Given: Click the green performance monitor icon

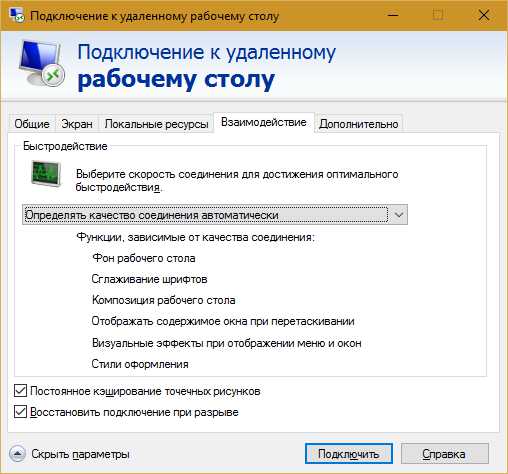Looking at the screenshot, I should click(46, 173).
